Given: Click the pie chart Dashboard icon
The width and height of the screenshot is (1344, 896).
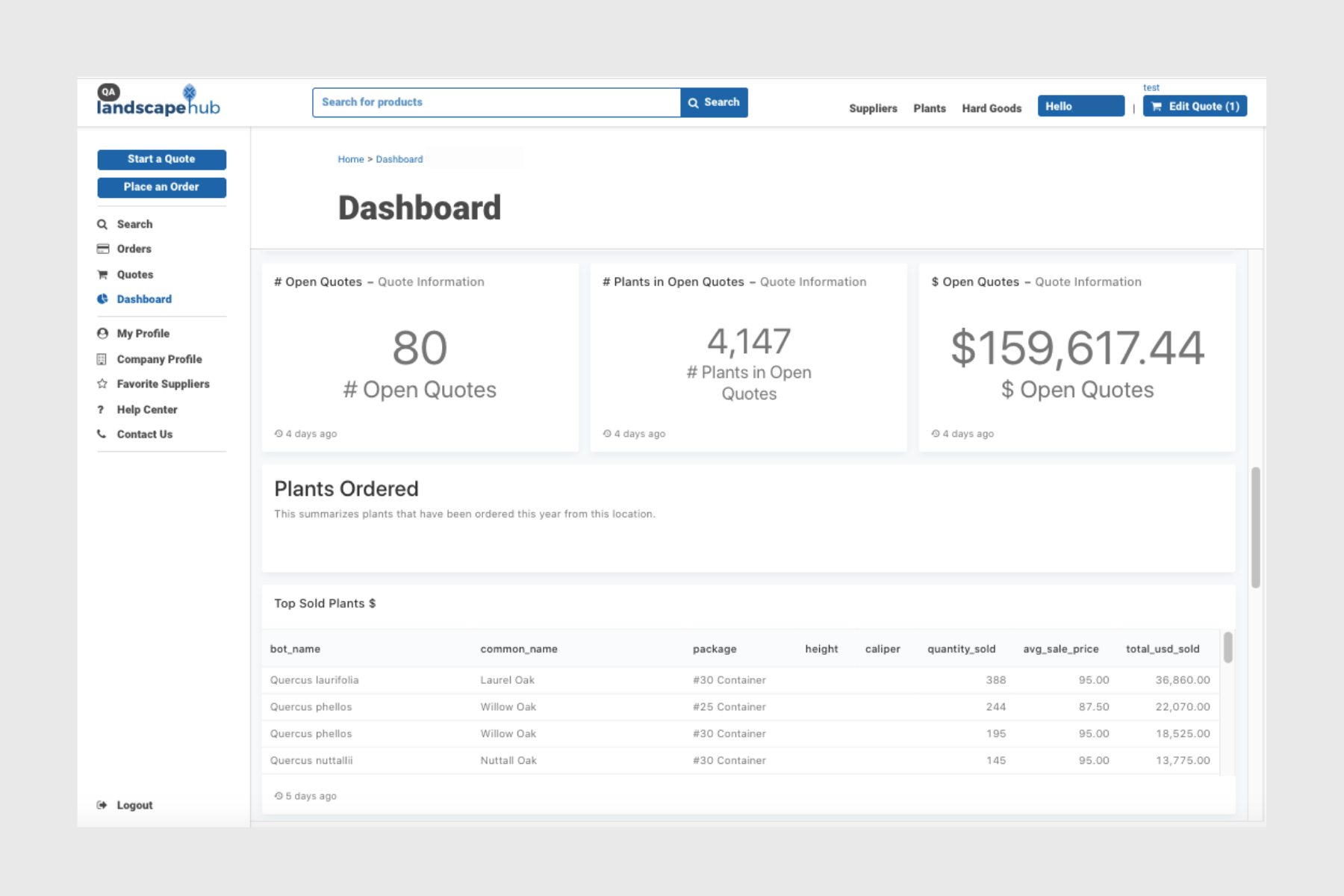Looking at the screenshot, I should [x=102, y=299].
